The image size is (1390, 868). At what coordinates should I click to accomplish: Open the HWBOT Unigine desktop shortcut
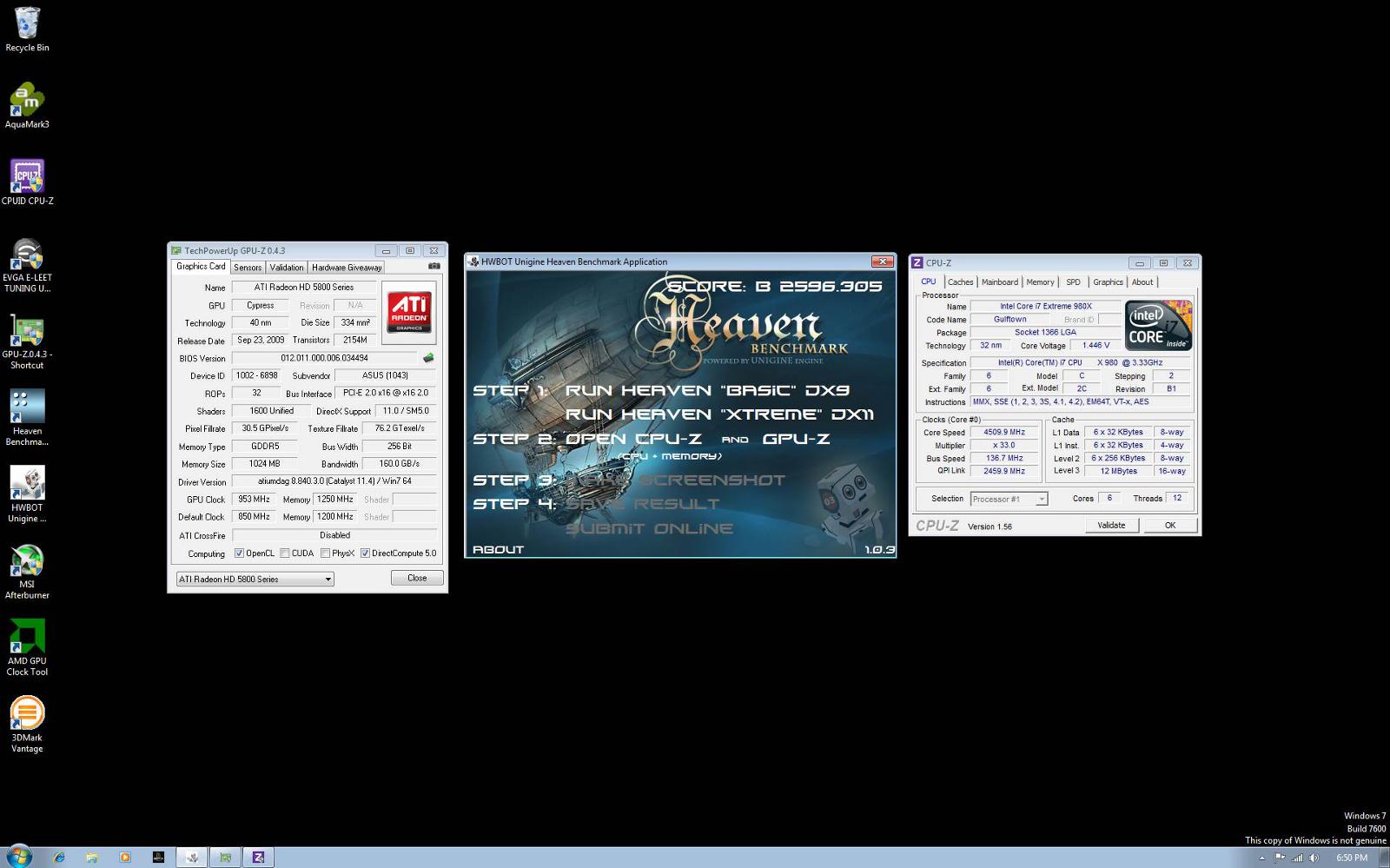(27, 494)
